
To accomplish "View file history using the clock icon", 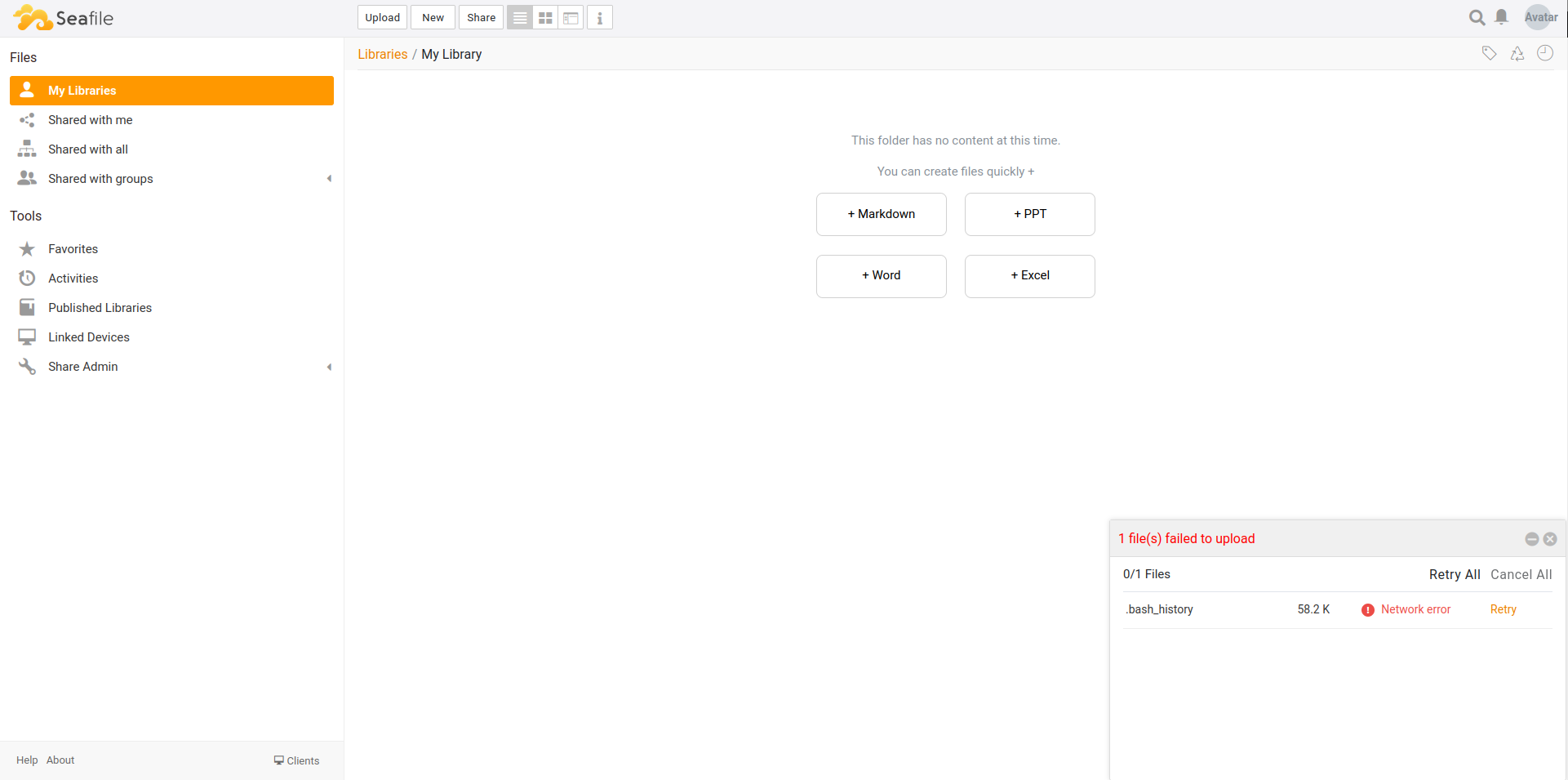I will click(x=1545, y=53).
